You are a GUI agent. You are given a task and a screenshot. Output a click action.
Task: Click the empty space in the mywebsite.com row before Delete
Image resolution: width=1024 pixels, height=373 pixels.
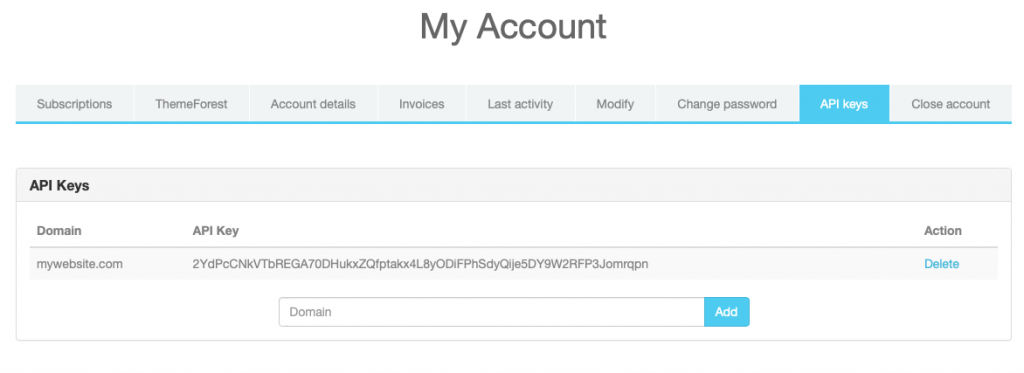click(784, 264)
